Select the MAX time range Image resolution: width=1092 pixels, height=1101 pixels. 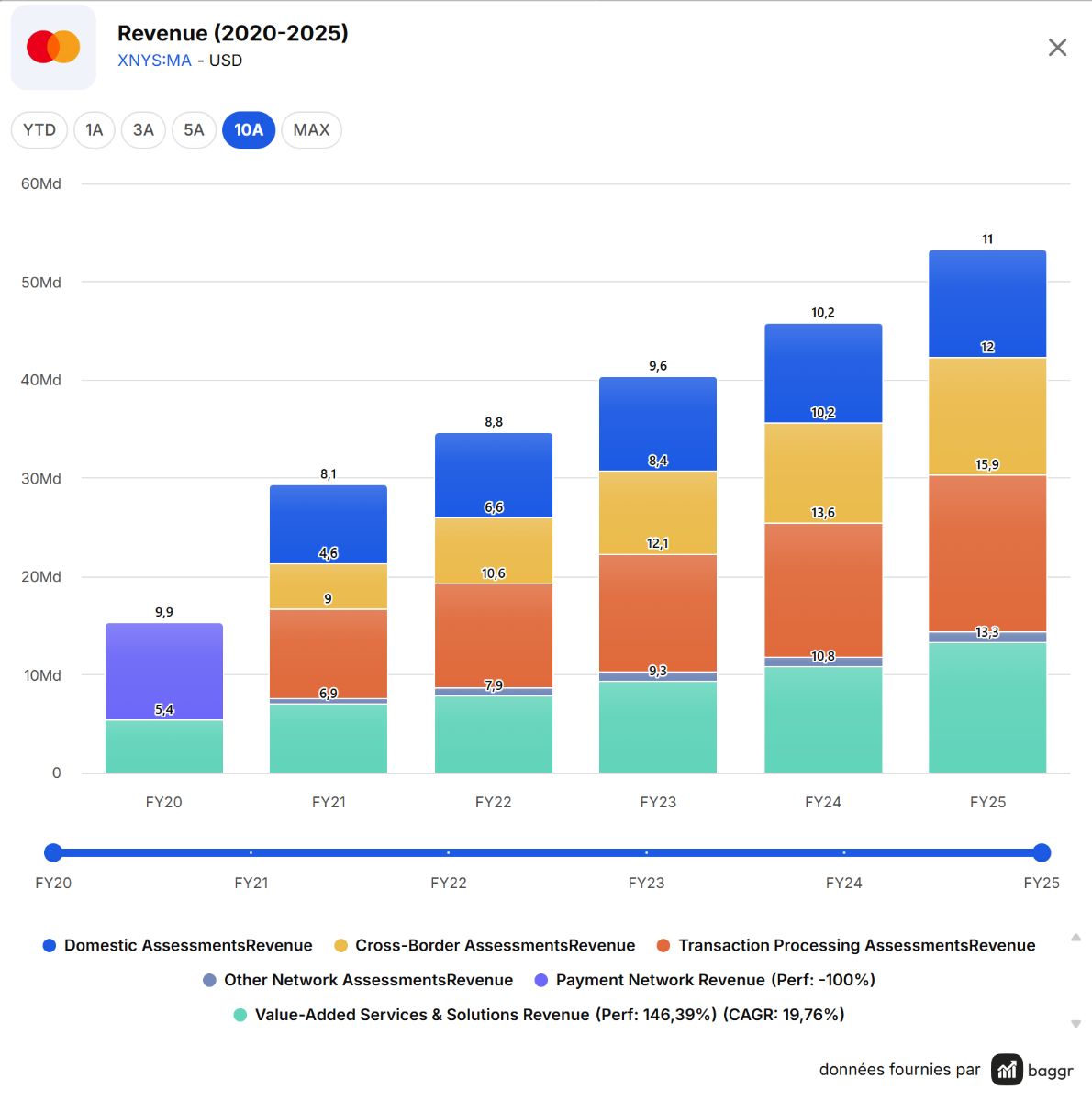coord(311,129)
